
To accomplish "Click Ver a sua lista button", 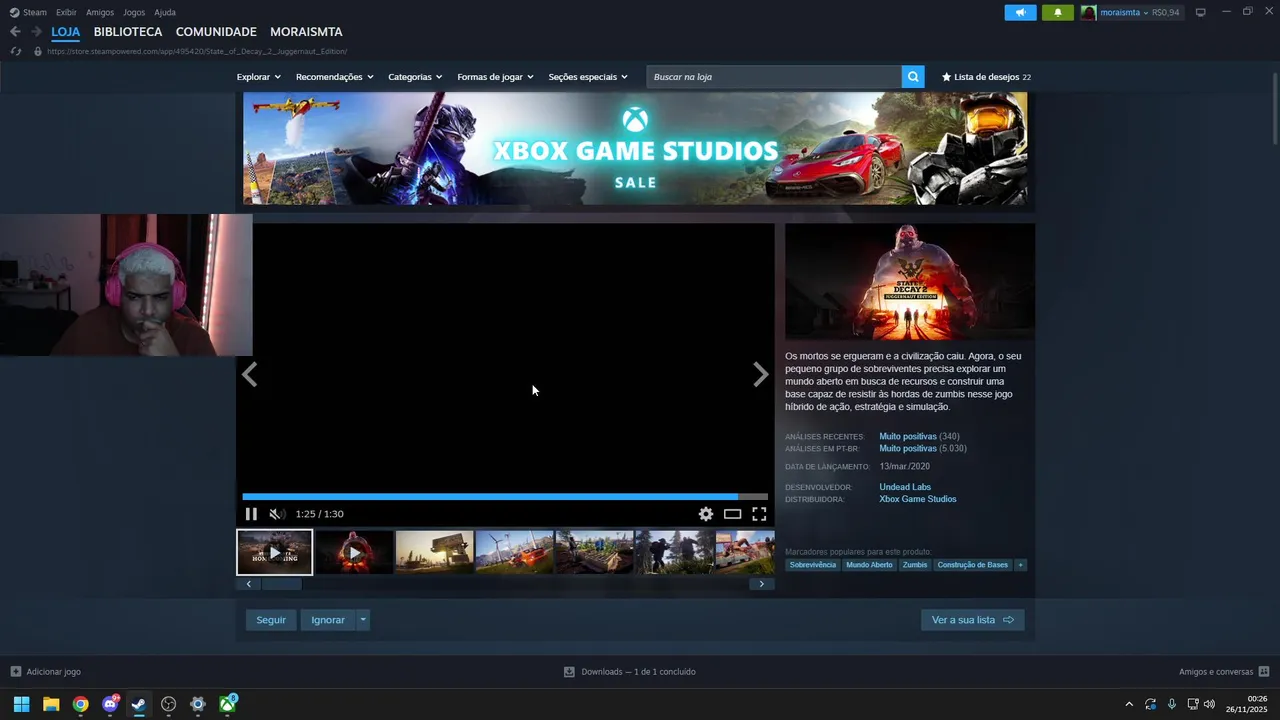I will pos(972,620).
